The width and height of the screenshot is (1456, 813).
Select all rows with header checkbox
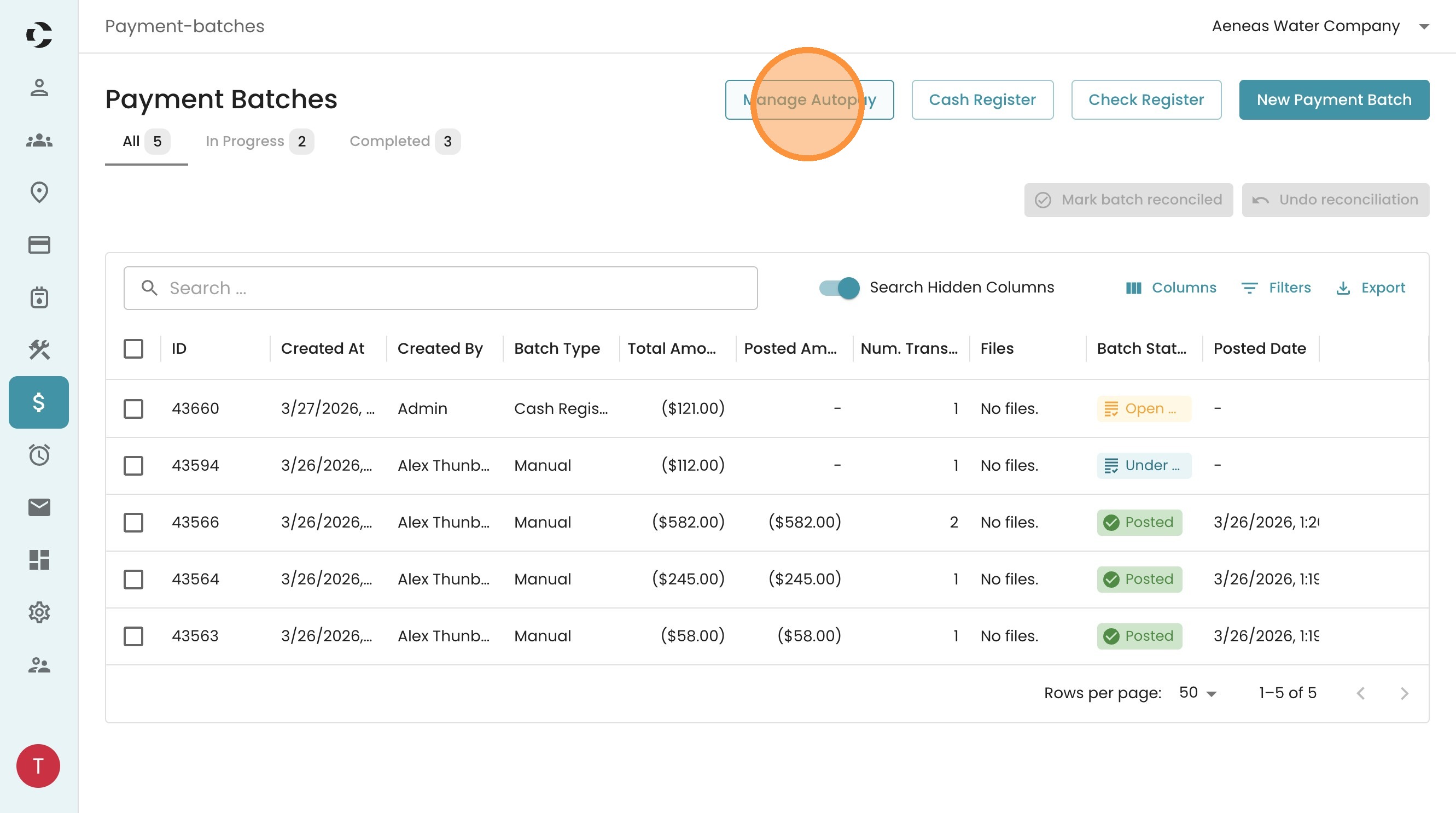point(133,349)
